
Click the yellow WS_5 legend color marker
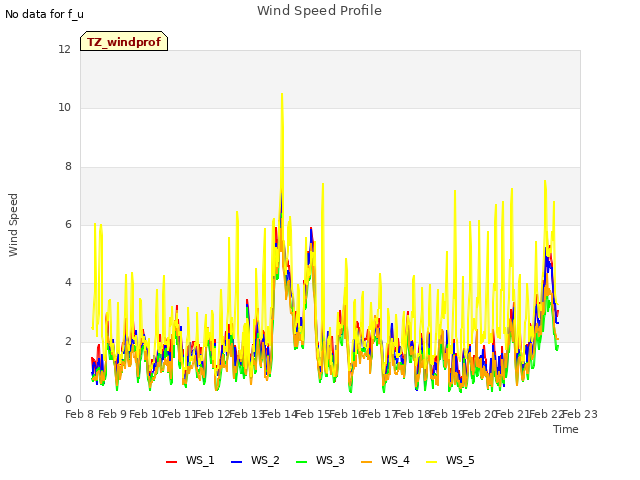coord(431,462)
